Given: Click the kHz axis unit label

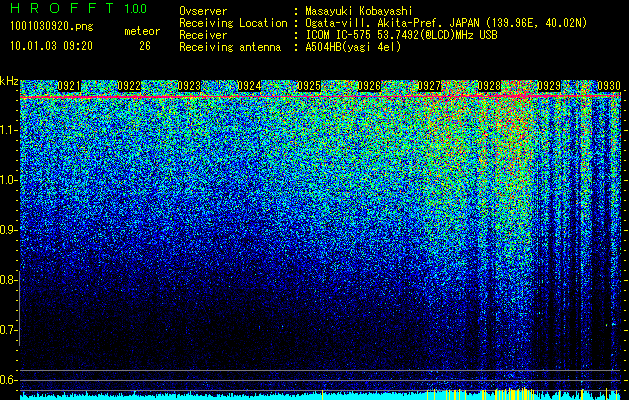Looking at the screenshot, I should (8, 81).
